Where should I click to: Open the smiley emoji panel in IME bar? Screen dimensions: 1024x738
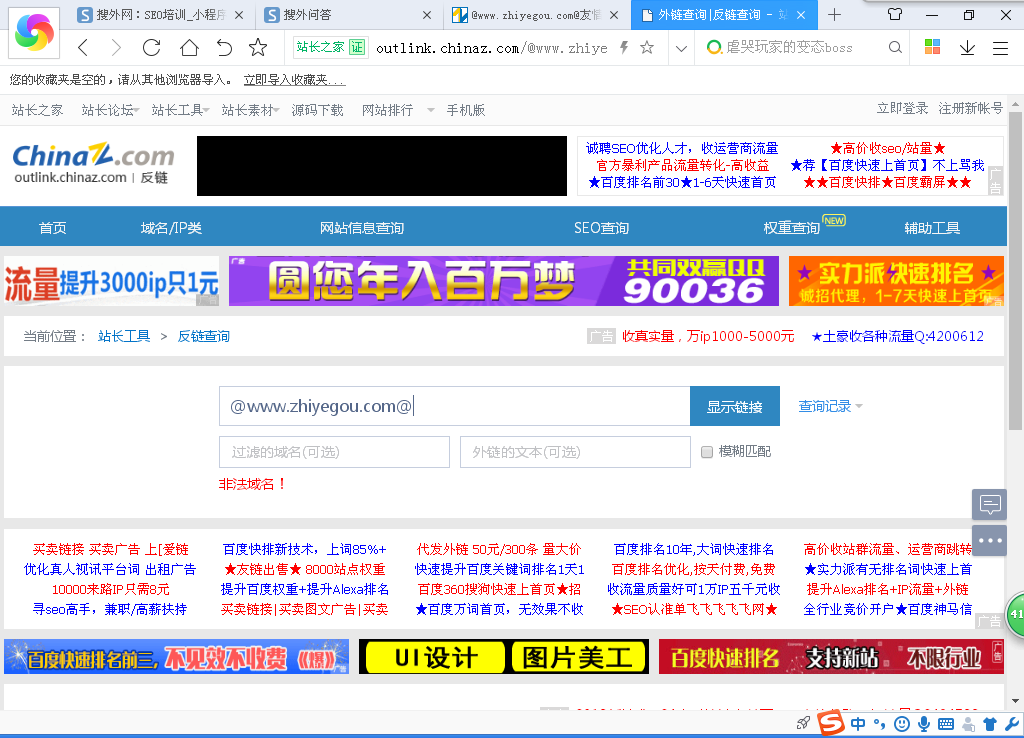[x=902, y=724]
